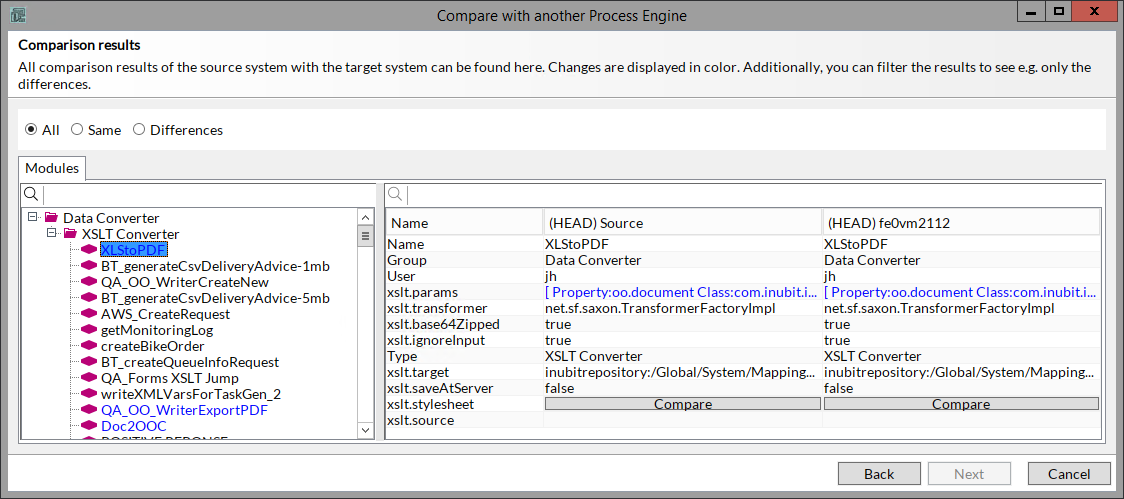The image size is (1124, 499).
Task: Select XLStoPDF in the module tree
Action: click(x=134, y=250)
